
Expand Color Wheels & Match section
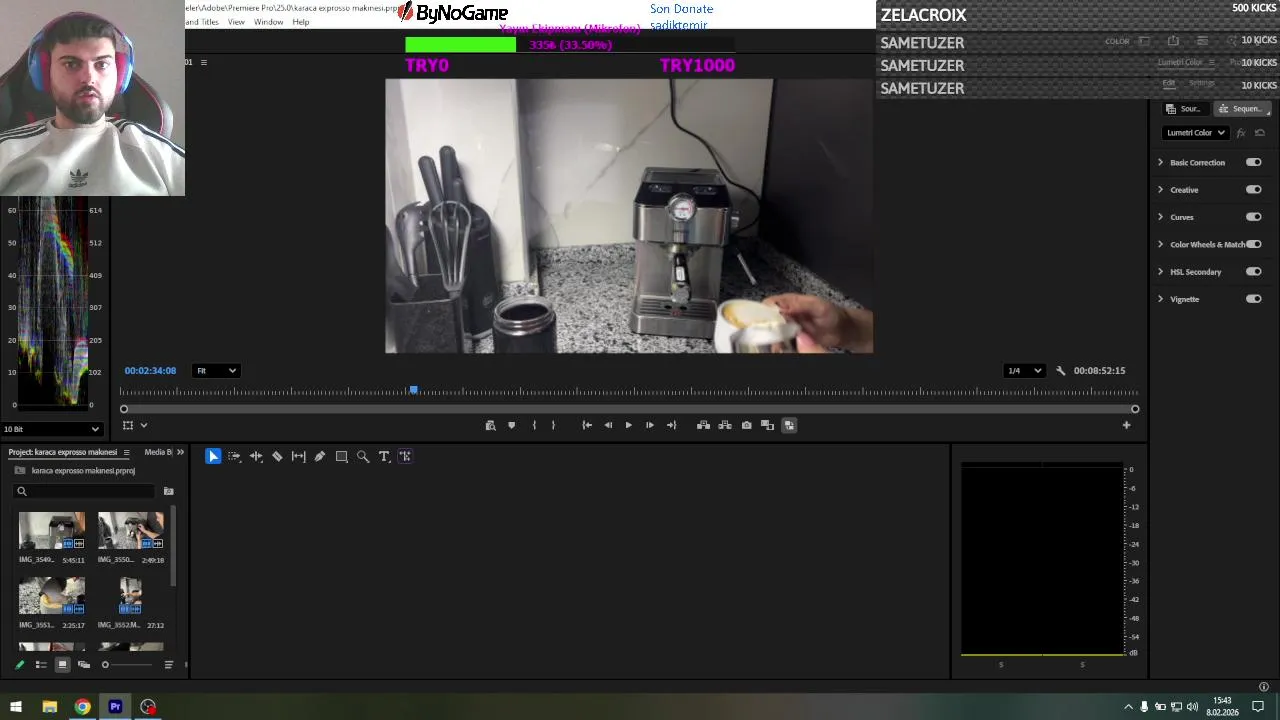coord(1160,244)
